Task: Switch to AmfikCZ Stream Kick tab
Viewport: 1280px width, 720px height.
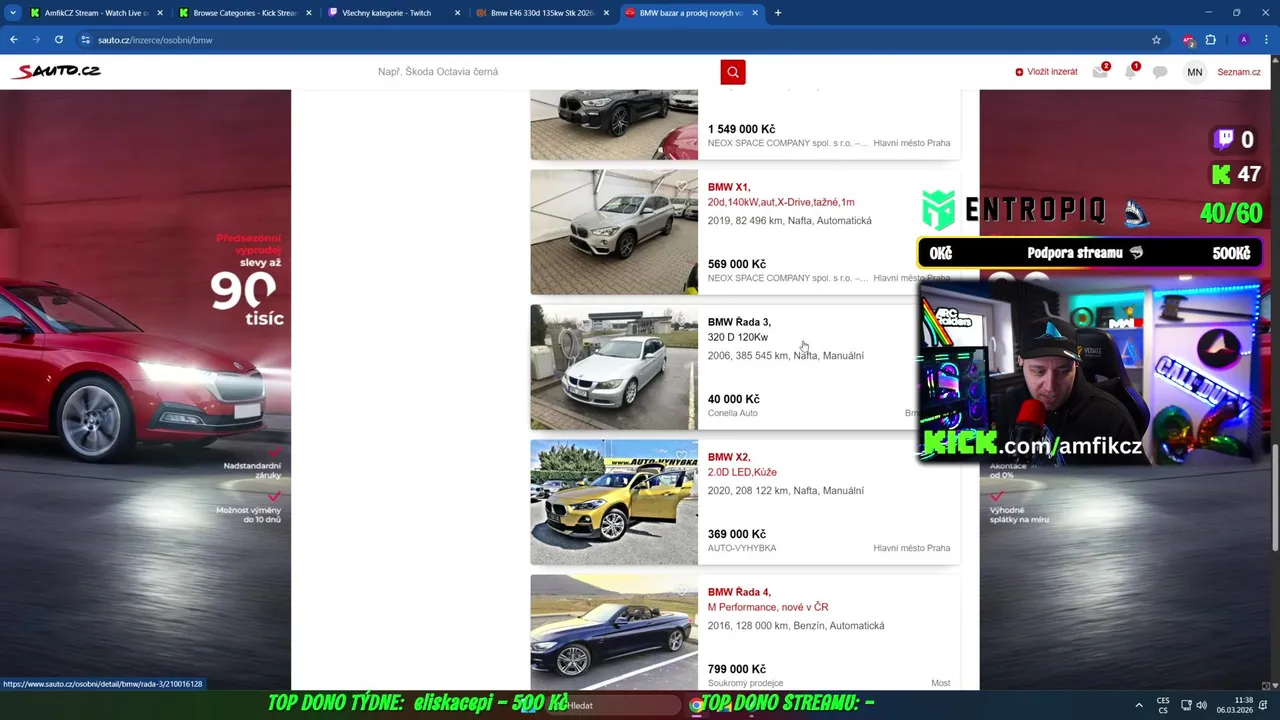Action: (x=97, y=13)
